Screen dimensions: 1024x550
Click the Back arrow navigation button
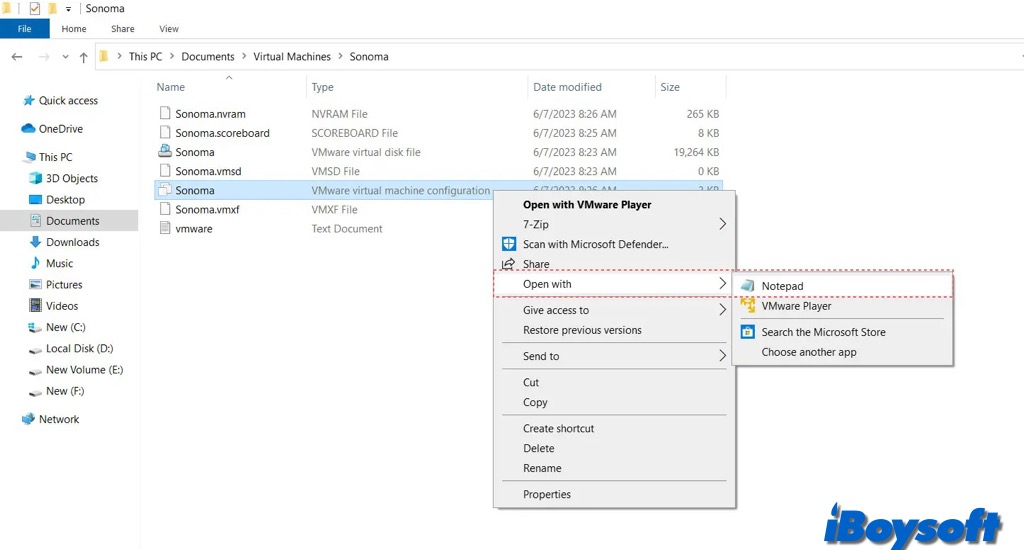point(17,57)
